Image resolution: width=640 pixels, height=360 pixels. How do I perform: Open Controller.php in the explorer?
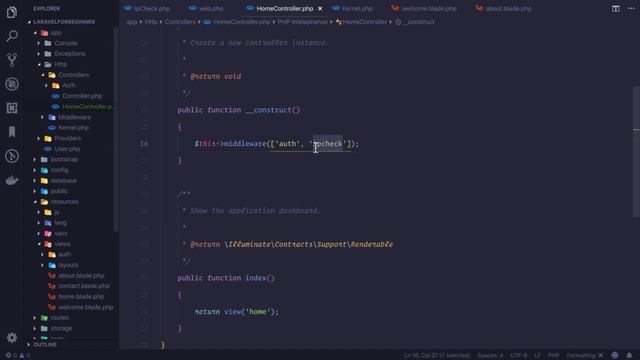[x=82, y=96]
